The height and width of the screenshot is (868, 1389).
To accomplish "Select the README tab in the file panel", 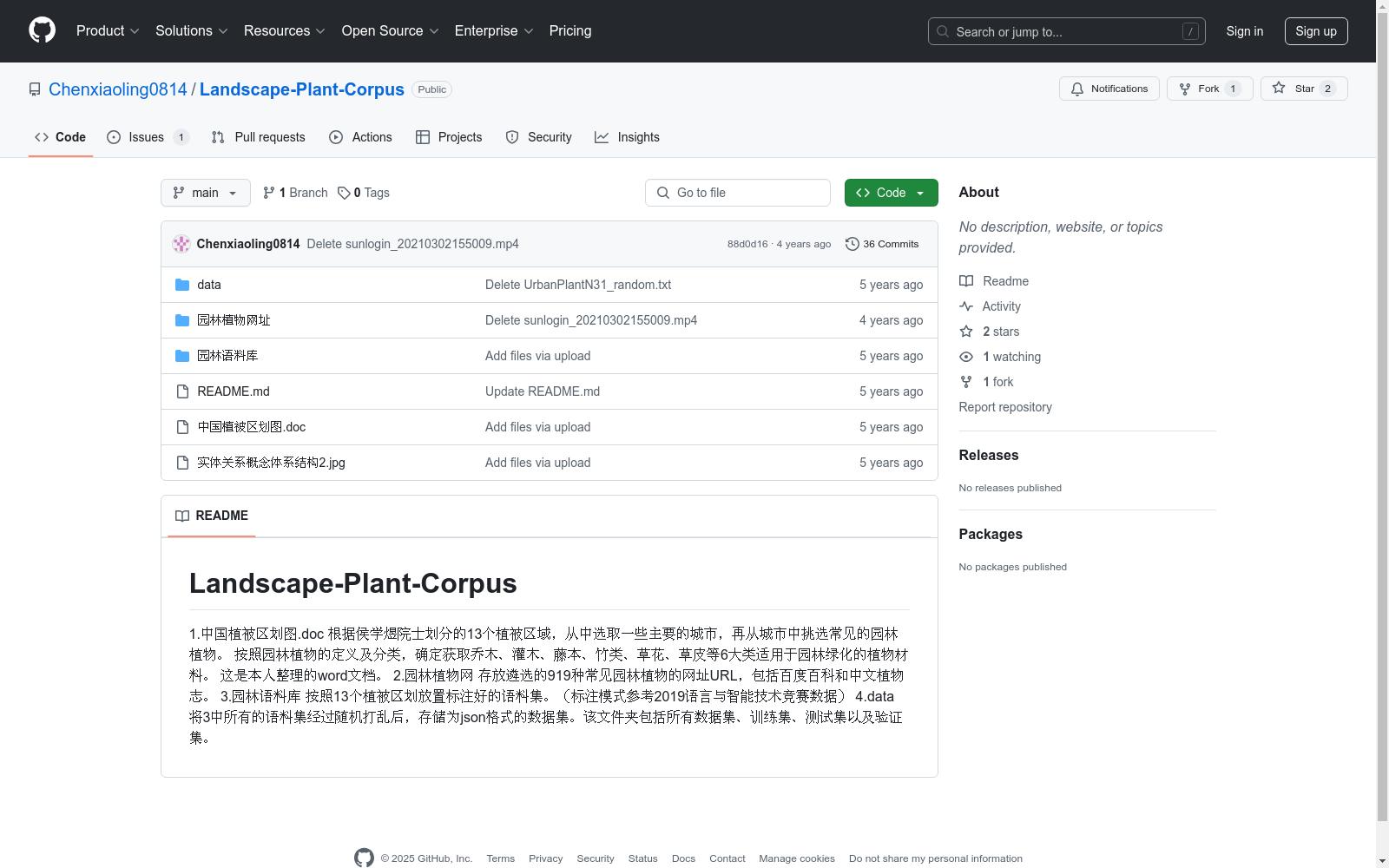I will tap(212, 516).
